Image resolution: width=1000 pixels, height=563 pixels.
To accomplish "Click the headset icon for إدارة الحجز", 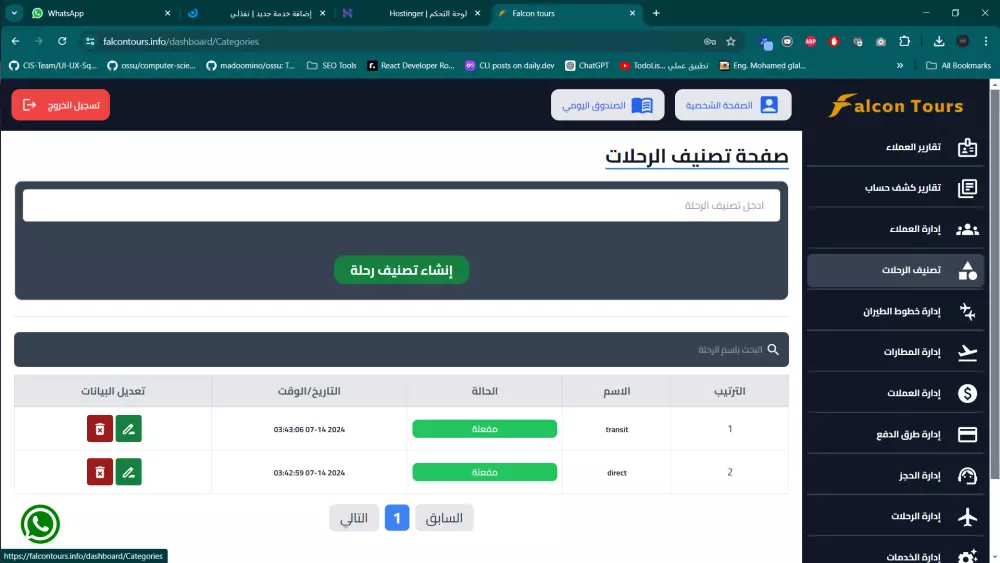I will (967, 476).
